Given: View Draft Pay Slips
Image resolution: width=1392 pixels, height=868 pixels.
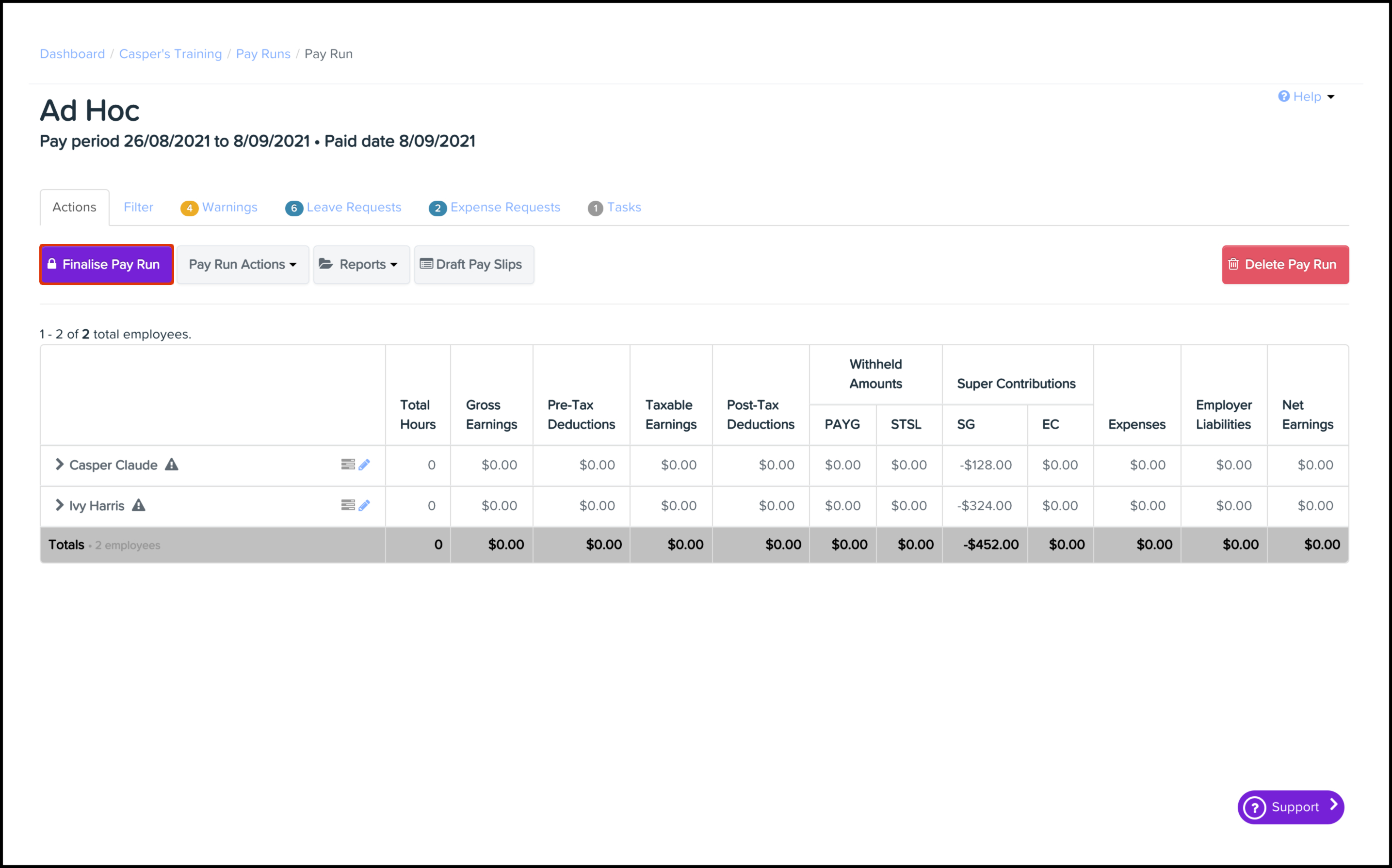Looking at the screenshot, I should click(473, 265).
